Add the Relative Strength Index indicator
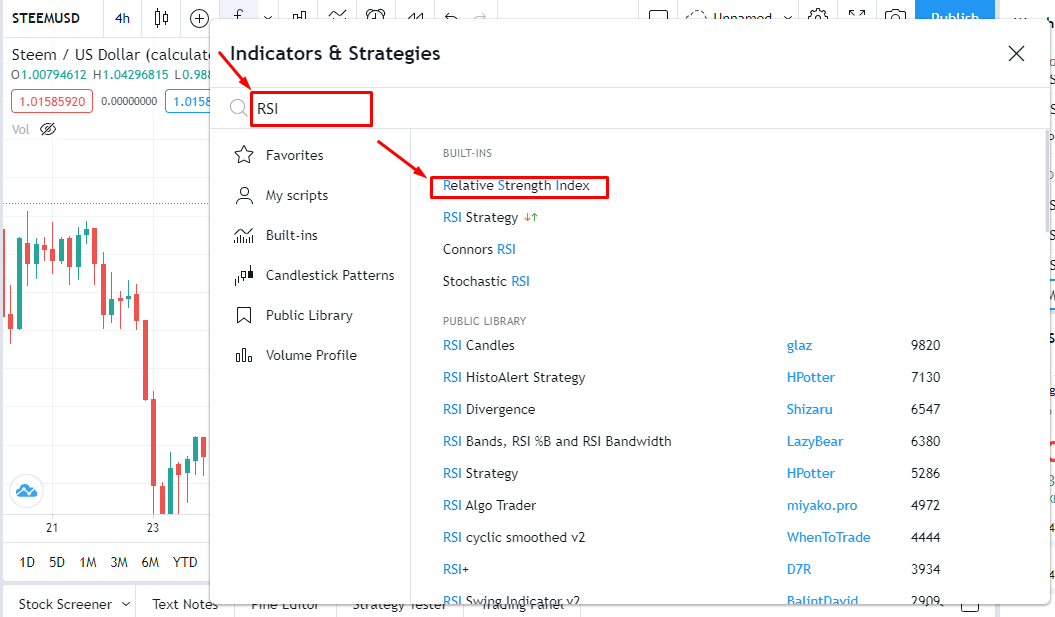 tap(516, 186)
